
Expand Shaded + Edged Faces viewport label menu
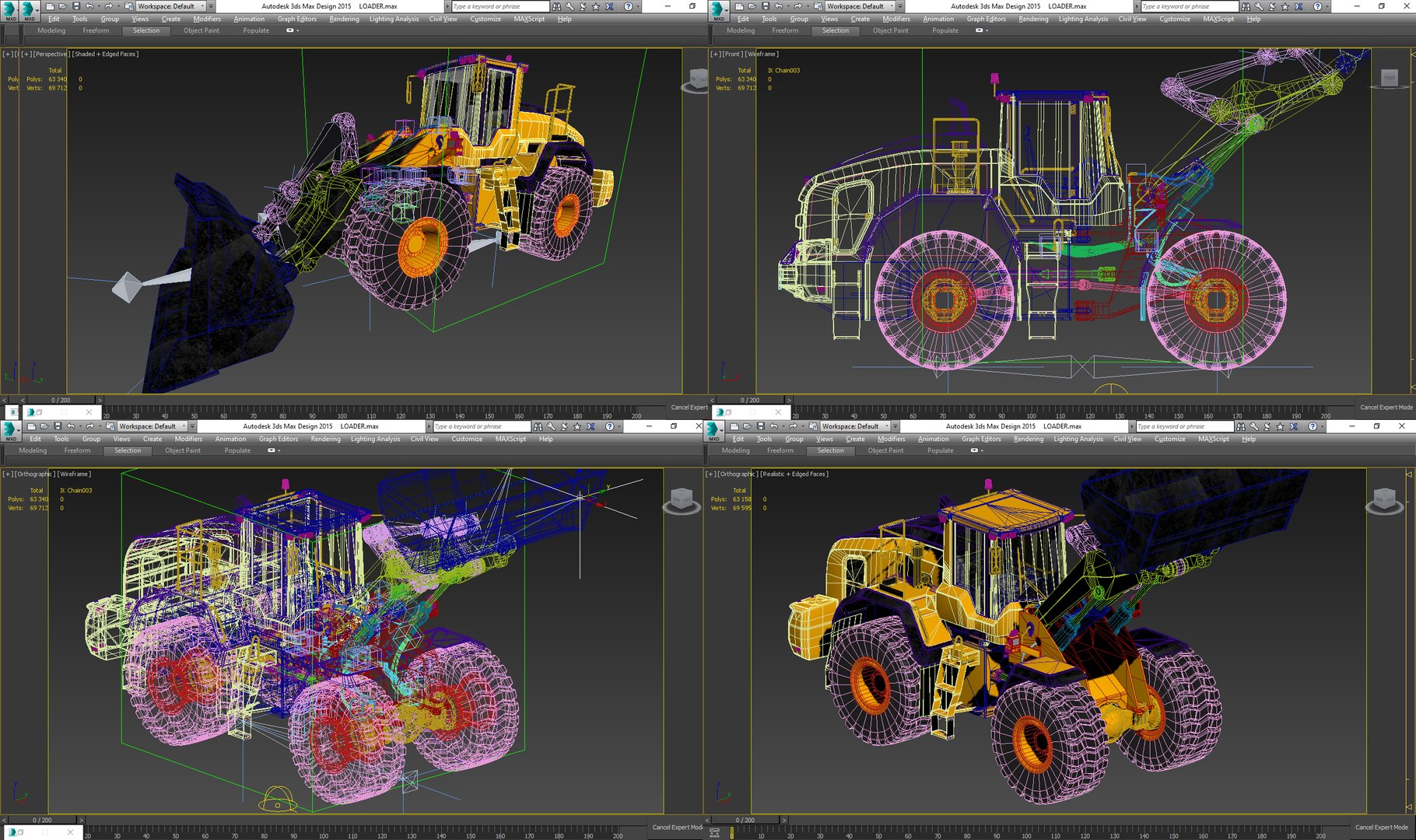(105, 54)
